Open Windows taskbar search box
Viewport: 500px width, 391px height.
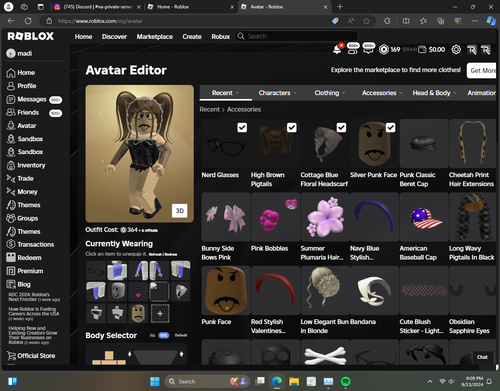click(207, 381)
